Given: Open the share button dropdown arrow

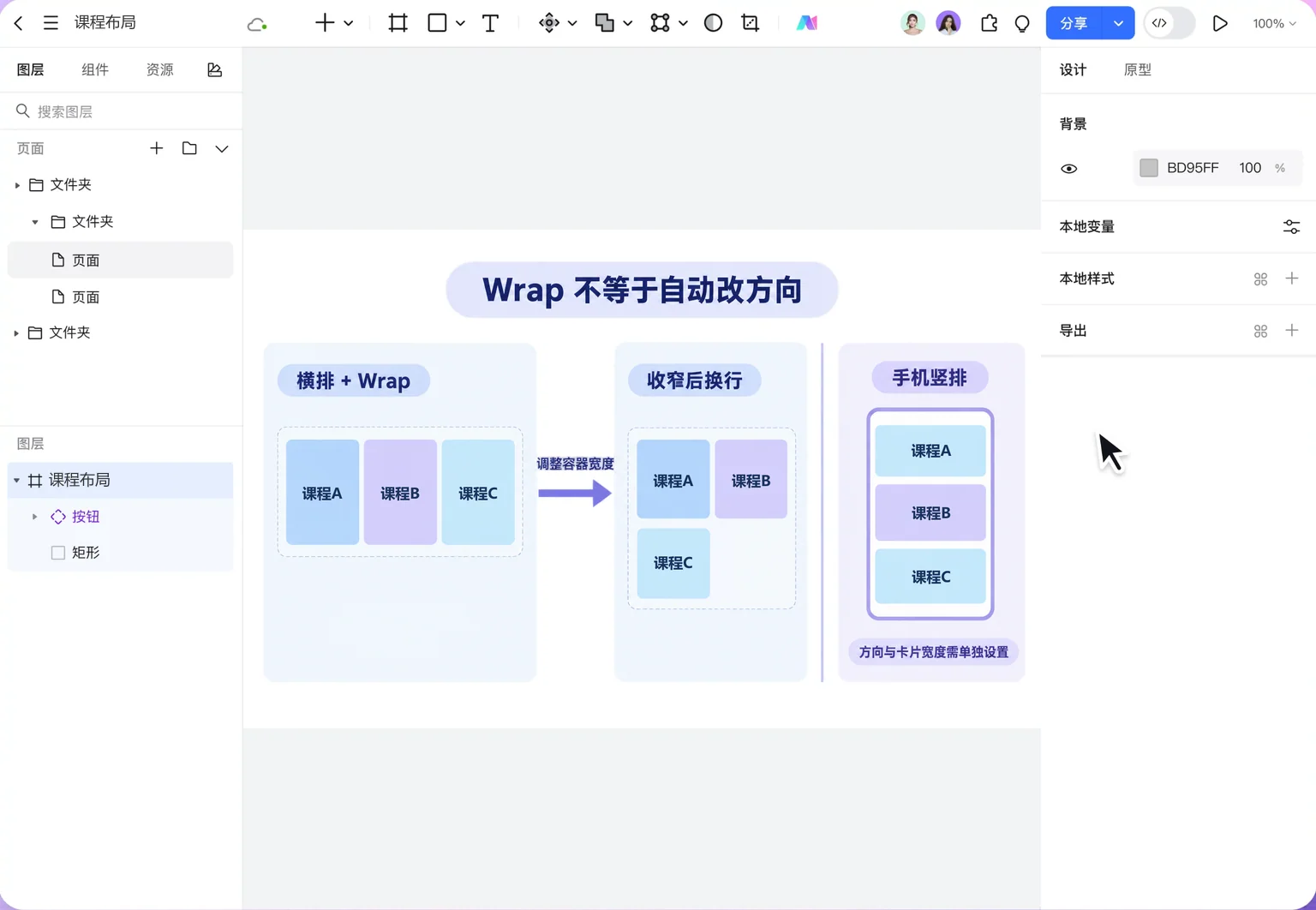Looking at the screenshot, I should tap(1118, 23).
